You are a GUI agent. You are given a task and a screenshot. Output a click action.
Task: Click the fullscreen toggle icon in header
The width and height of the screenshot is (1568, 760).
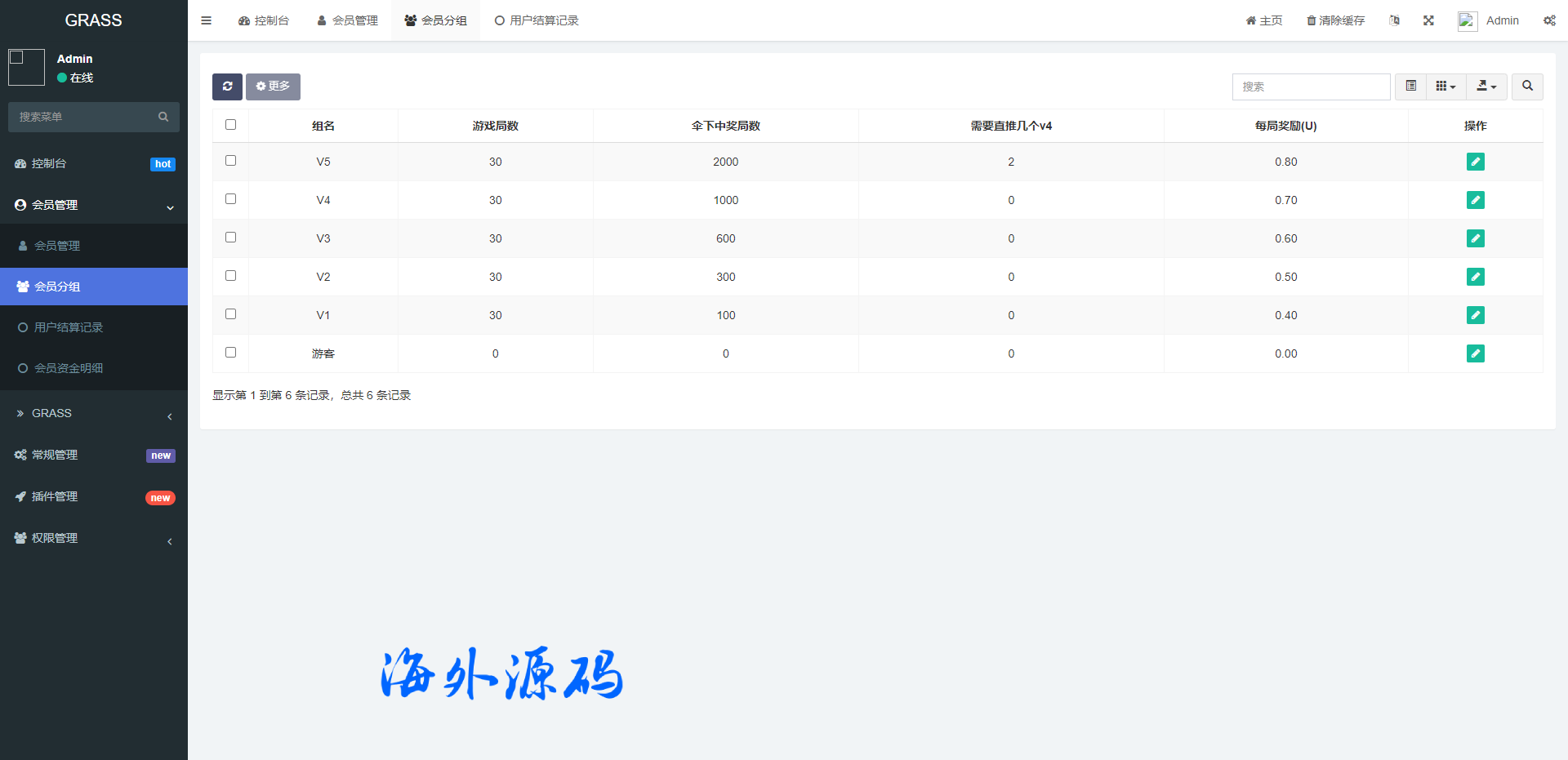click(1428, 20)
